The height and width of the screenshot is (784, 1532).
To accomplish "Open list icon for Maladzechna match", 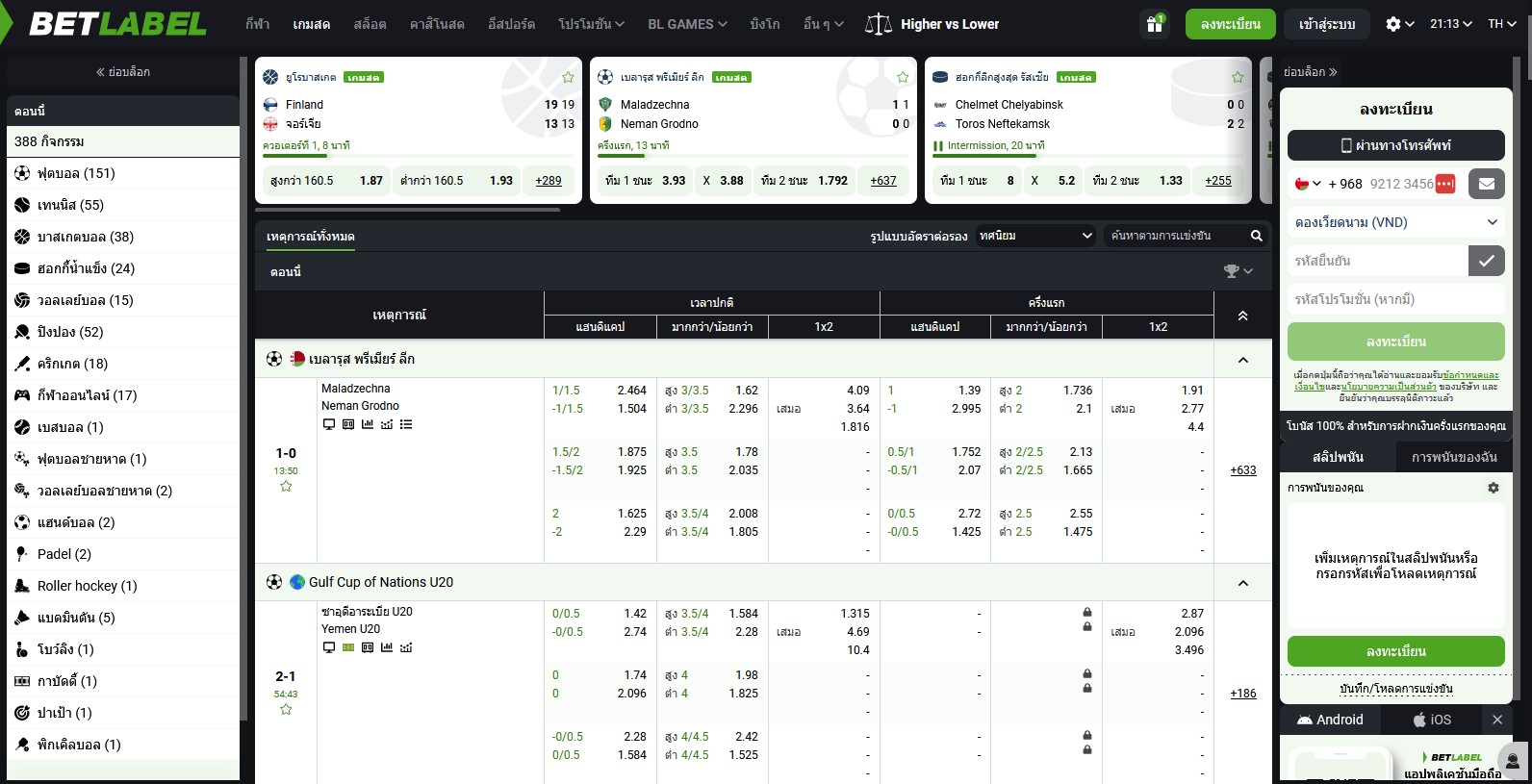I will pos(406,424).
